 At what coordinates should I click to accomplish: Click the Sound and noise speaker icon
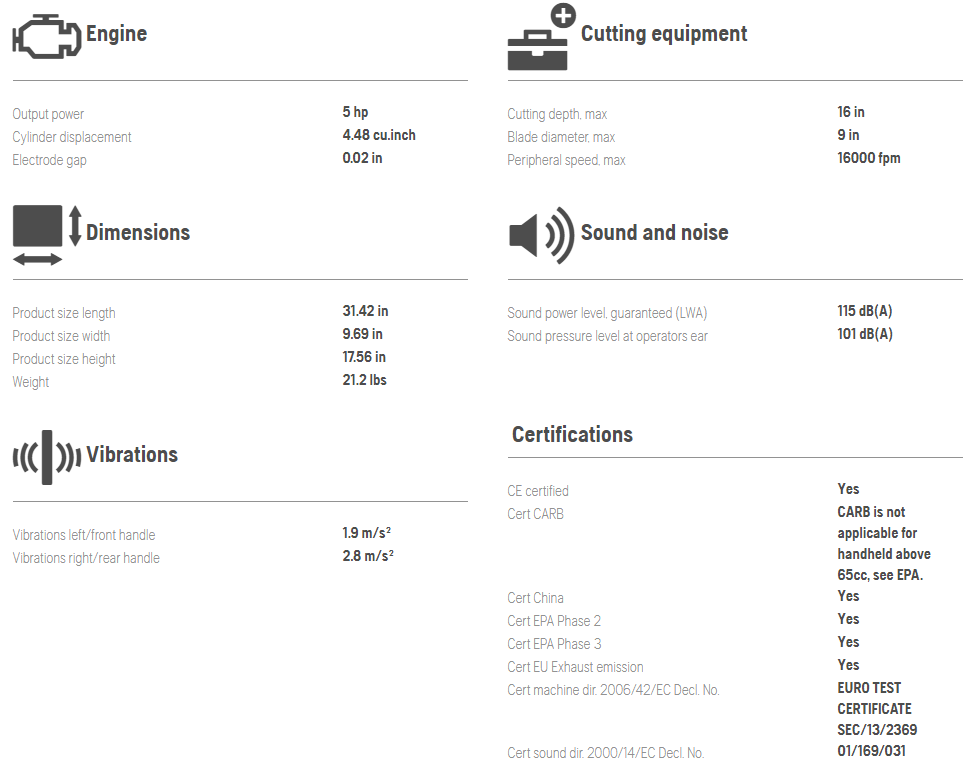pos(541,235)
